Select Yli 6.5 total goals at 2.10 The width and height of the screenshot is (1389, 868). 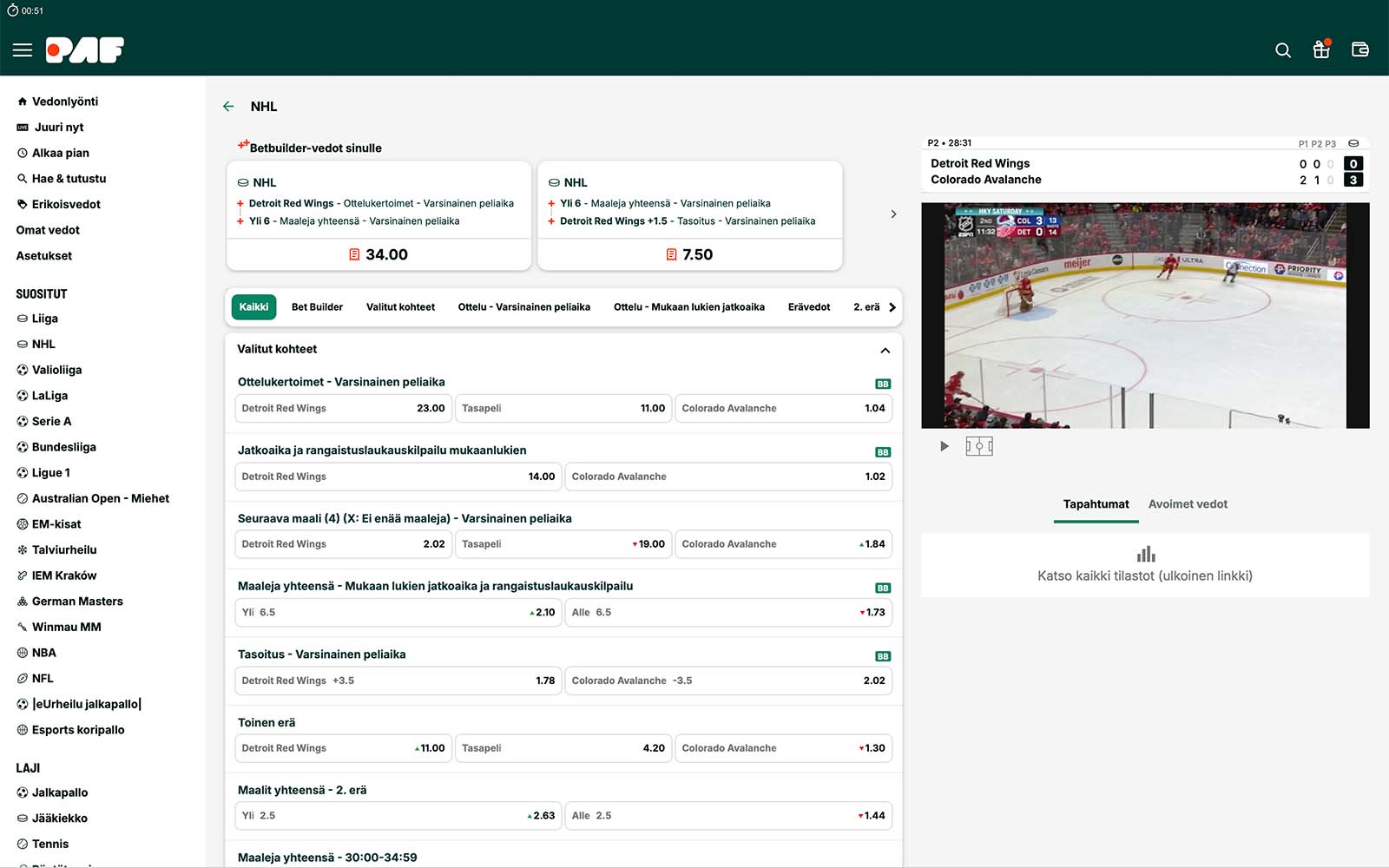click(x=398, y=613)
